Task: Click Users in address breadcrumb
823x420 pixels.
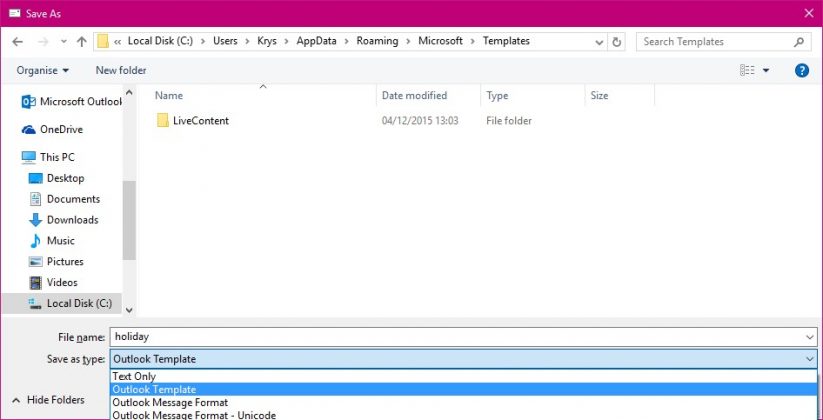Action: point(225,41)
